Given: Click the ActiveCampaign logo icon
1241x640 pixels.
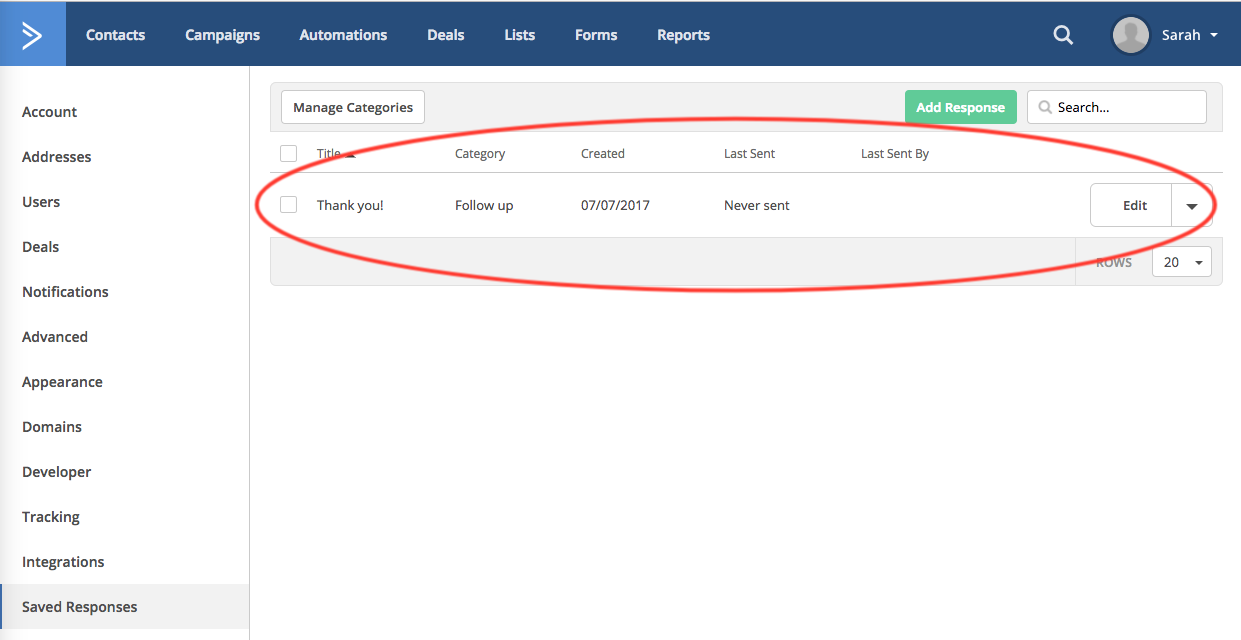Looking at the screenshot, I should click(32, 35).
